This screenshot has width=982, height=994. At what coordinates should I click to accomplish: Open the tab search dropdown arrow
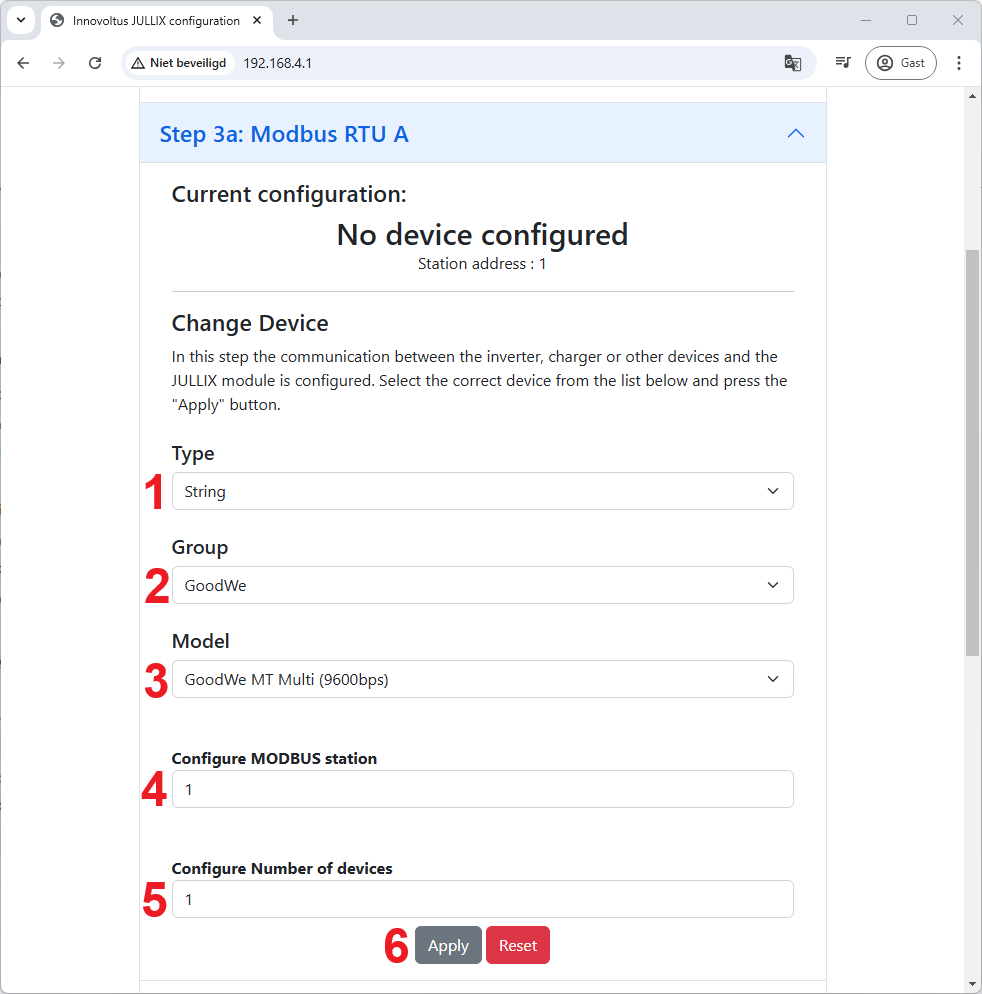pos(20,20)
